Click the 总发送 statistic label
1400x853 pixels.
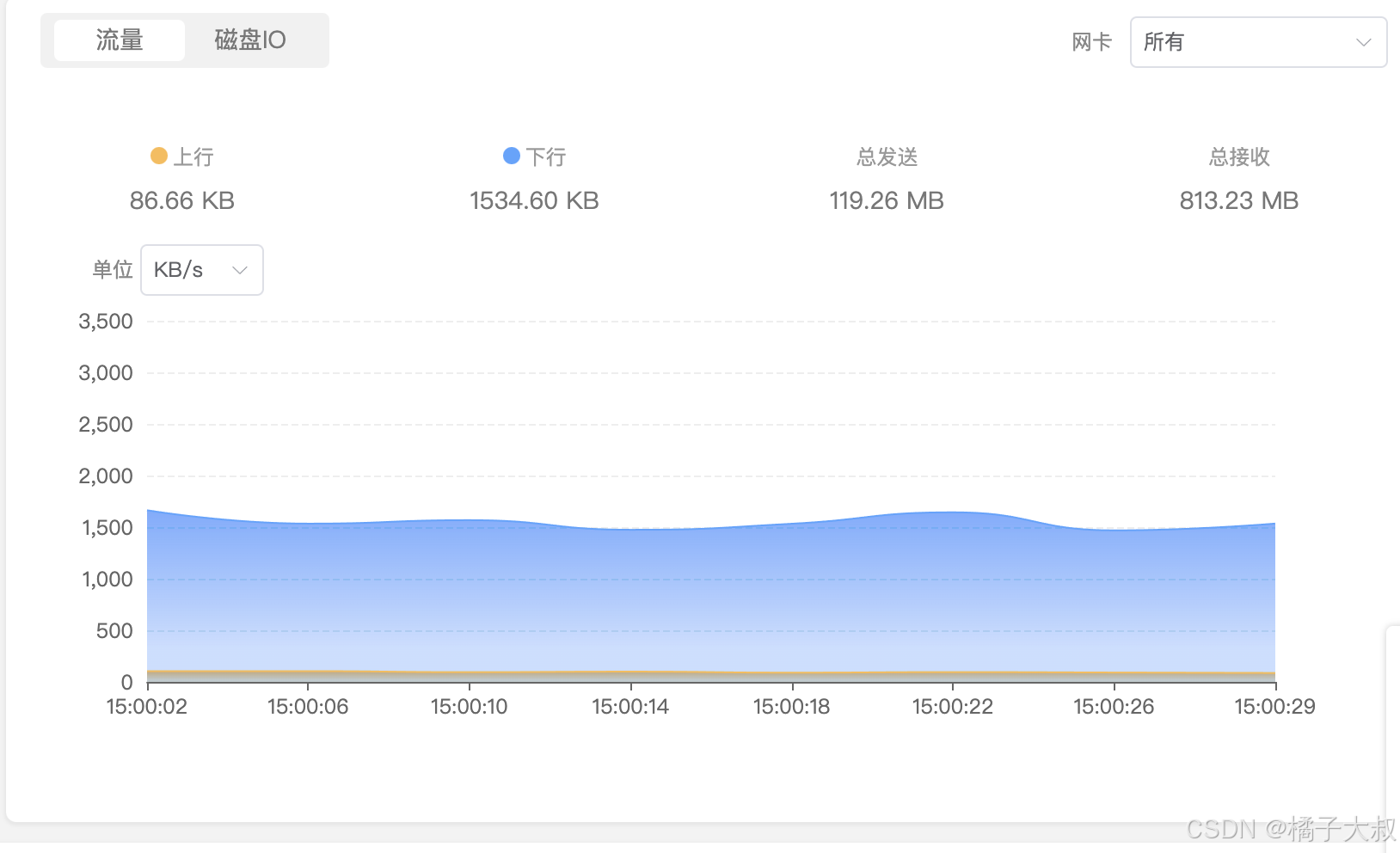(886, 156)
